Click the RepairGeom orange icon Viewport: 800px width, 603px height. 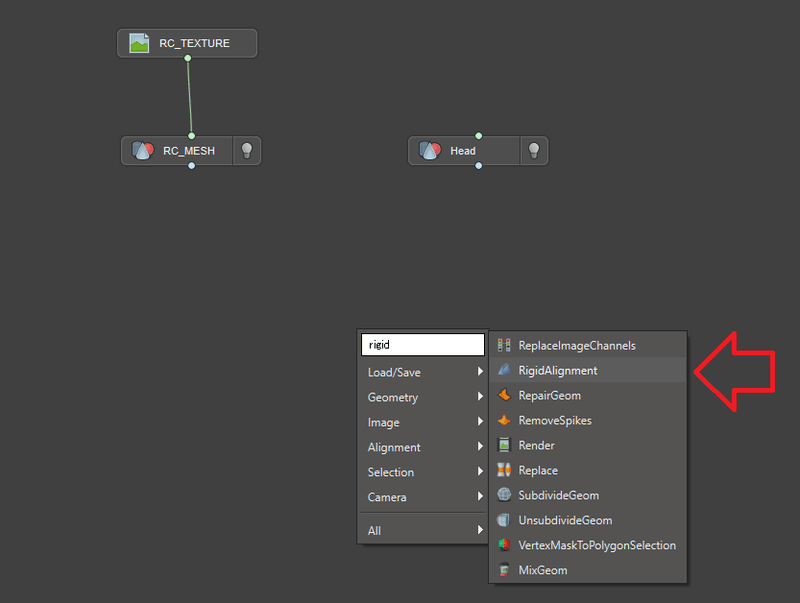[504, 395]
